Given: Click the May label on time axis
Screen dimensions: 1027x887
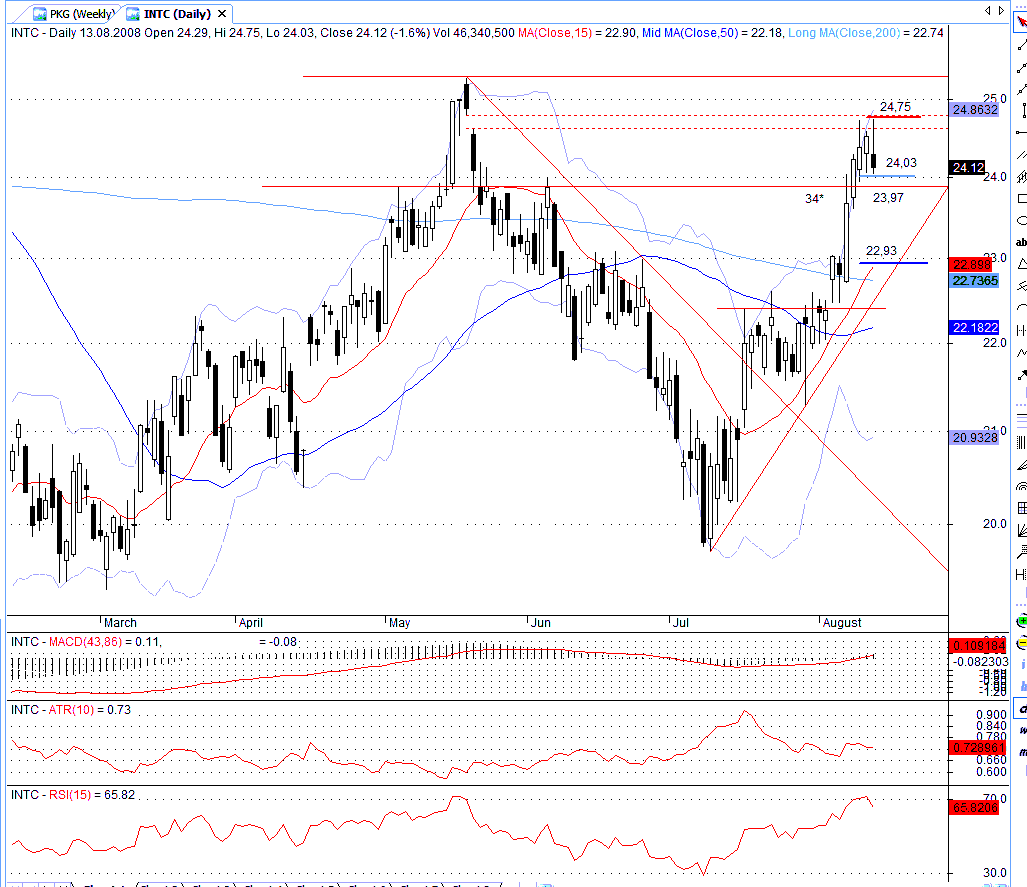Looking at the screenshot, I should [400, 622].
